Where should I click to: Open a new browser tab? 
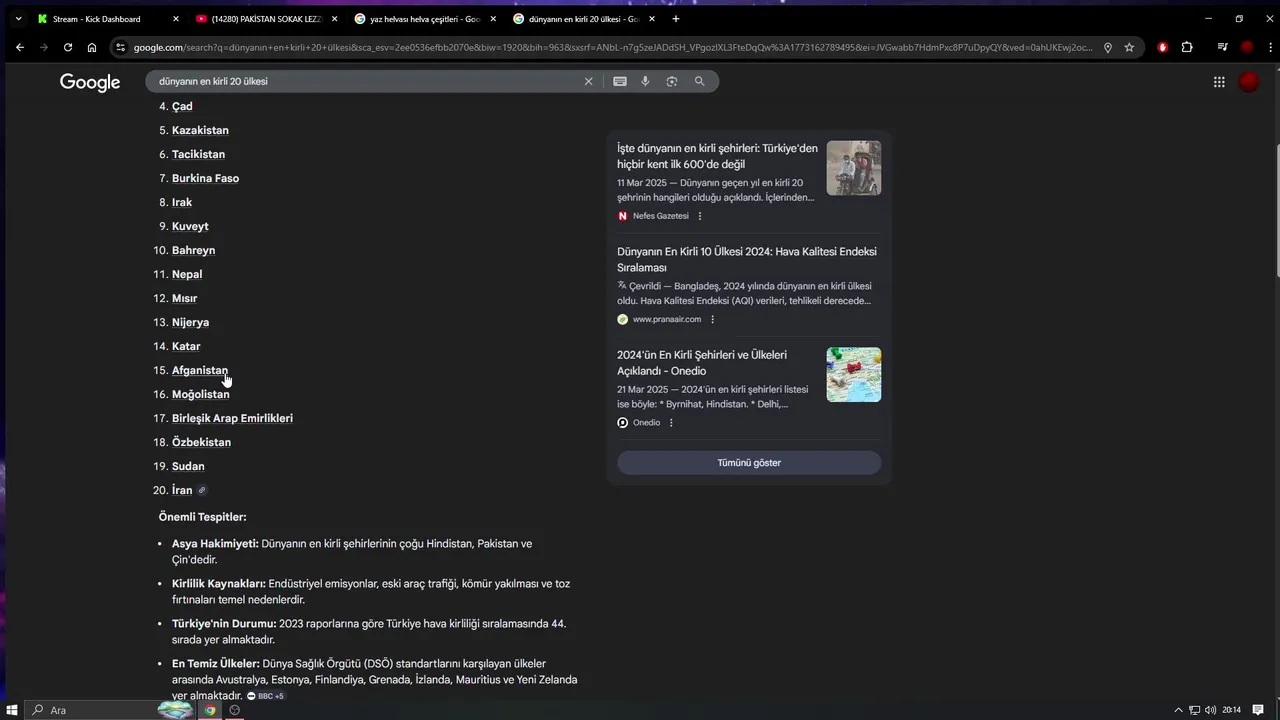click(x=676, y=19)
